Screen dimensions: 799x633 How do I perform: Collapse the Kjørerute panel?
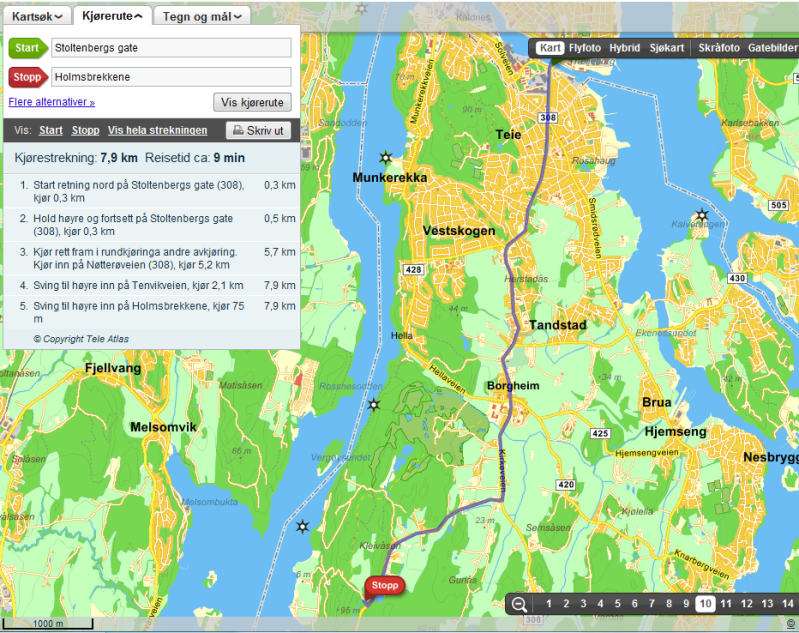110,16
